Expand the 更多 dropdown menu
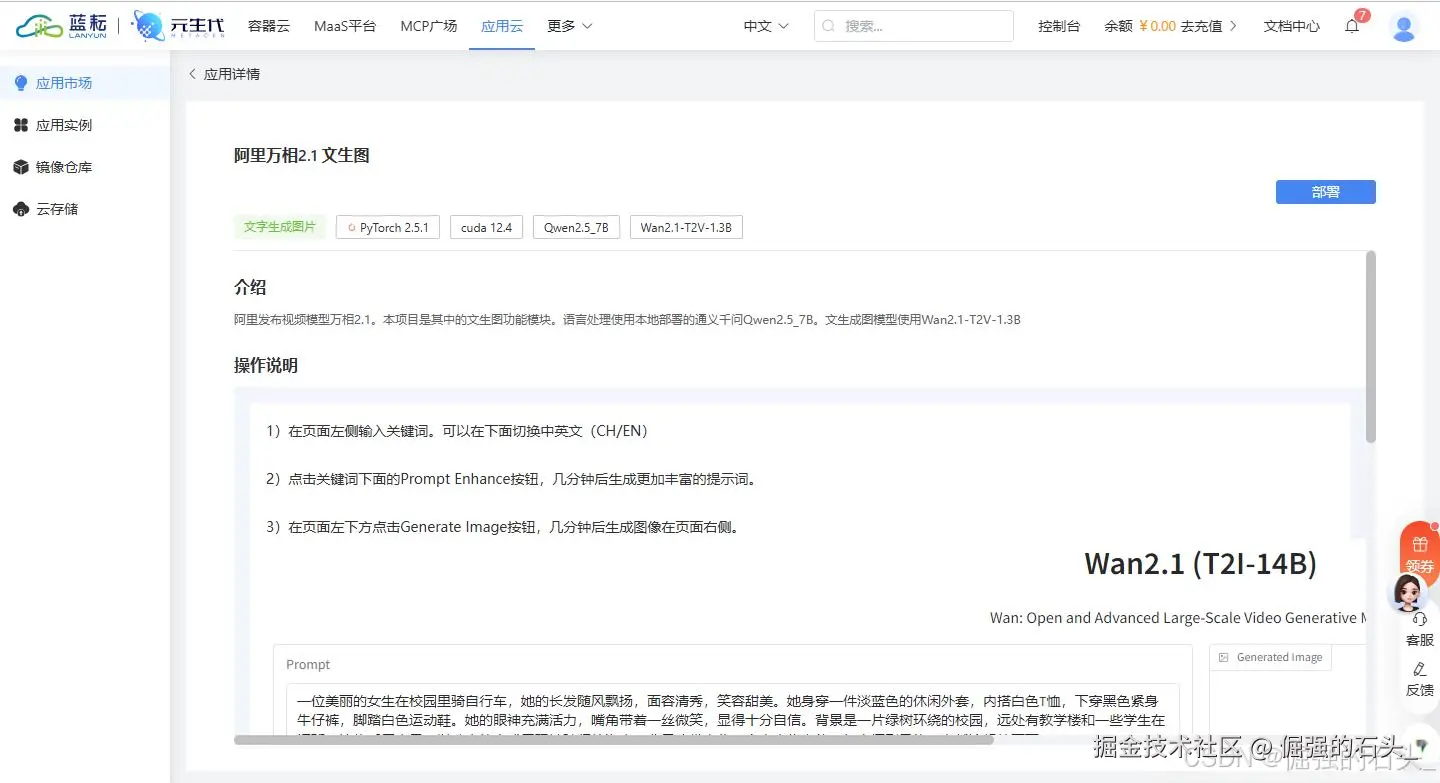The width and height of the screenshot is (1440, 783). click(568, 26)
